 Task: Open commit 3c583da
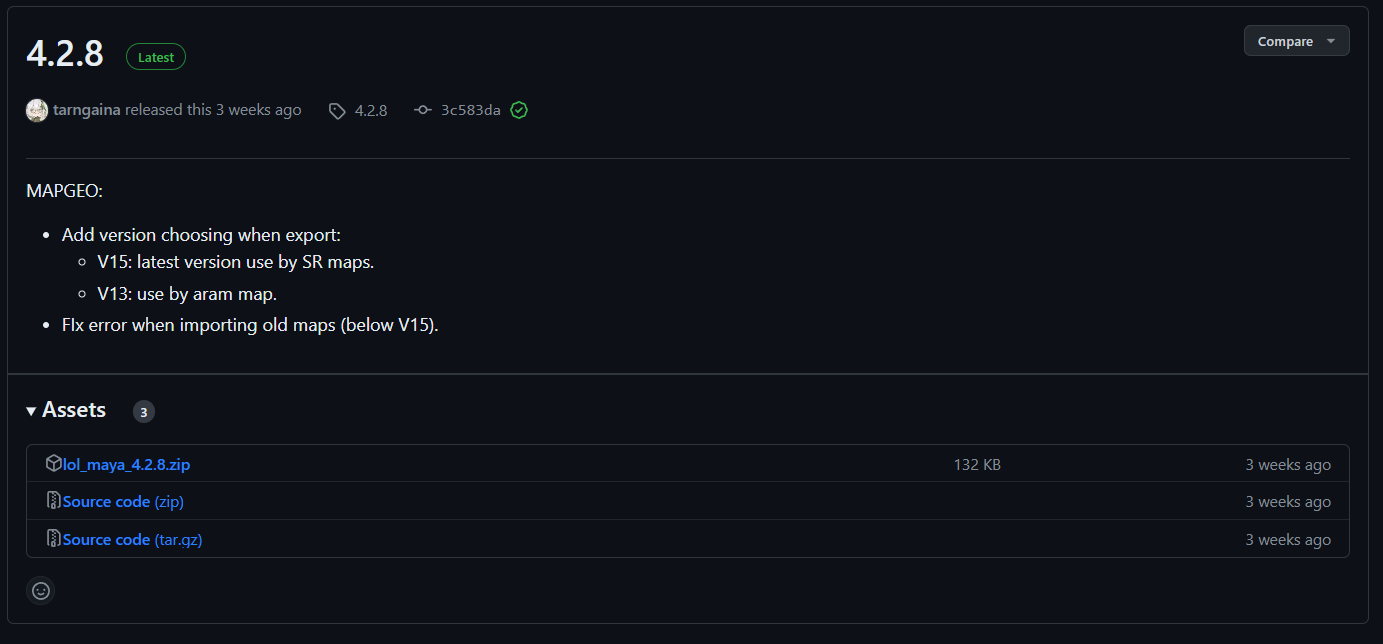[470, 110]
